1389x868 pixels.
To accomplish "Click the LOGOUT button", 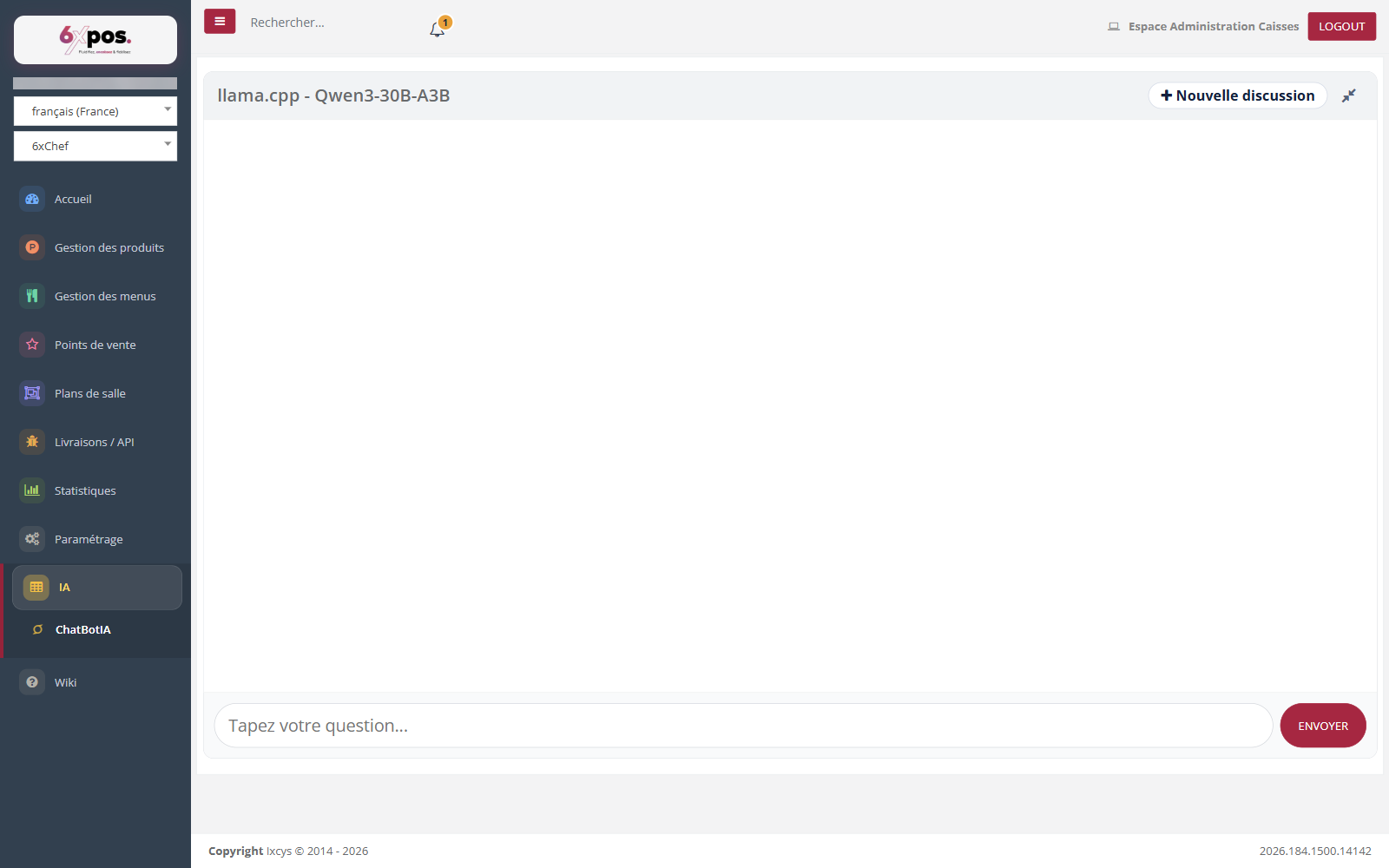I will (1342, 26).
